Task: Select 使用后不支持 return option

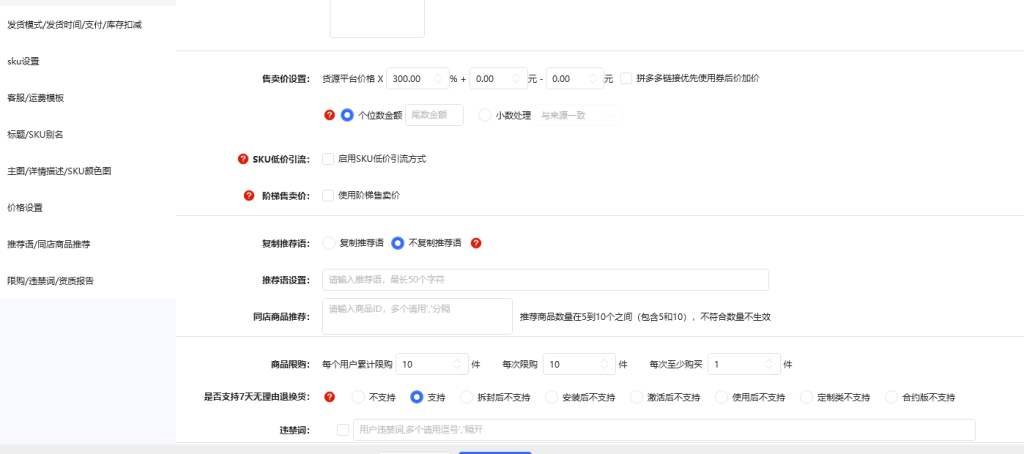Action: pos(721,397)
